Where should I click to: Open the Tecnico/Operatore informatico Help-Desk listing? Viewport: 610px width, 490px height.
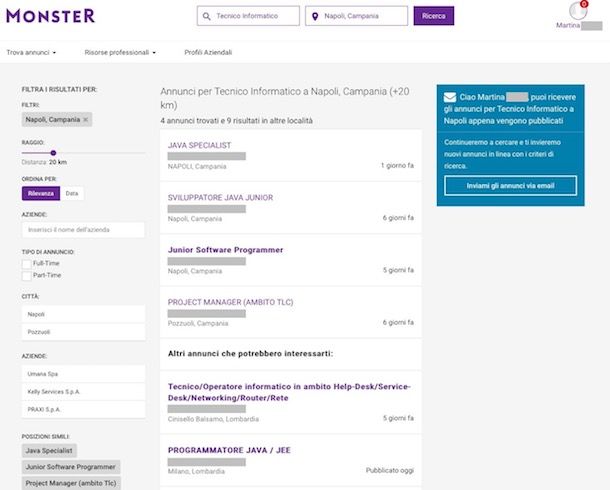tap(289, 392)
